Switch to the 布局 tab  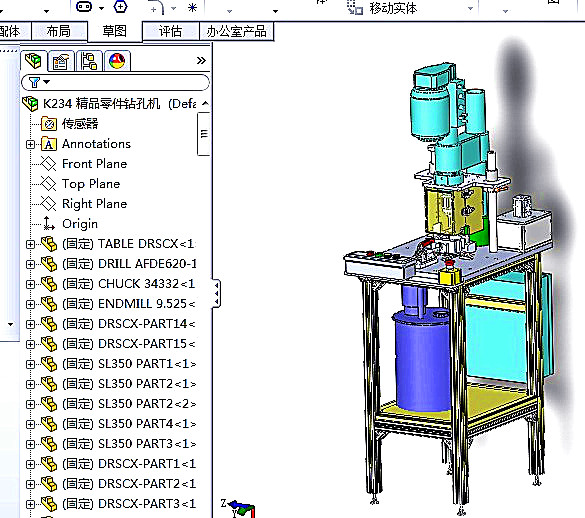click(x=59, y=31)
